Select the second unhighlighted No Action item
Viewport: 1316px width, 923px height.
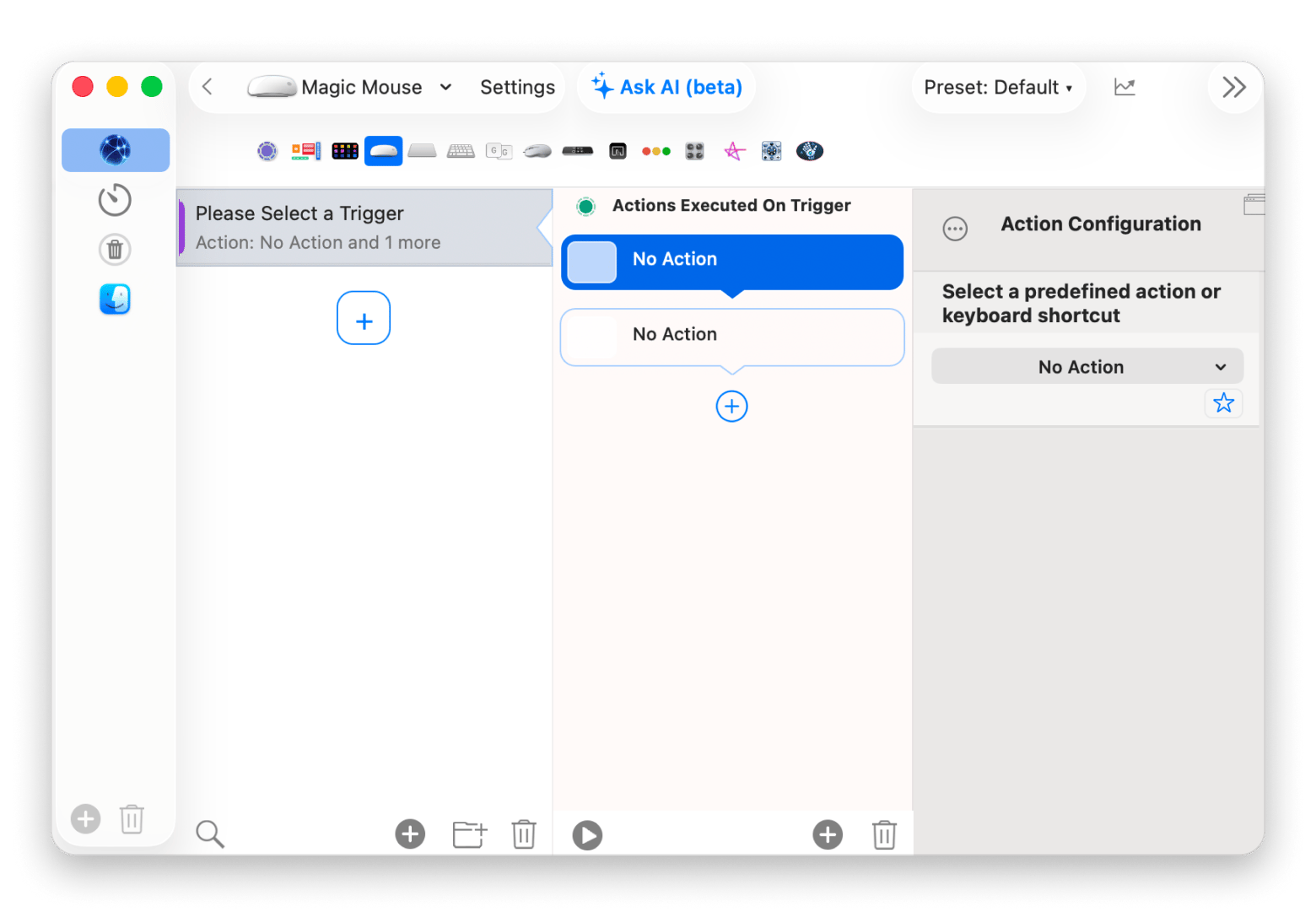732,337
